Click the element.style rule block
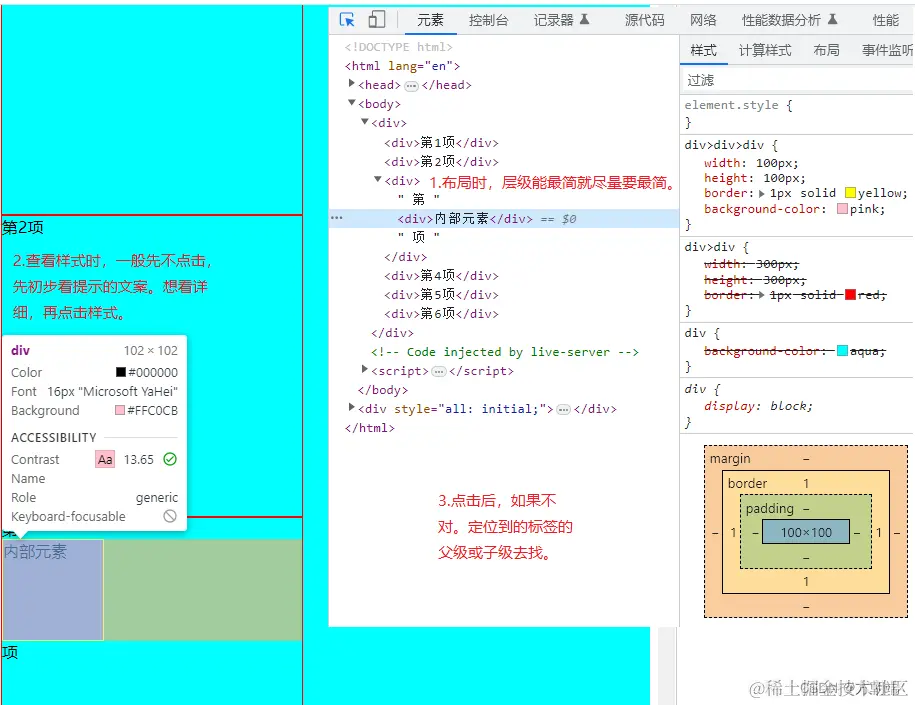 [x=797, y=114]
